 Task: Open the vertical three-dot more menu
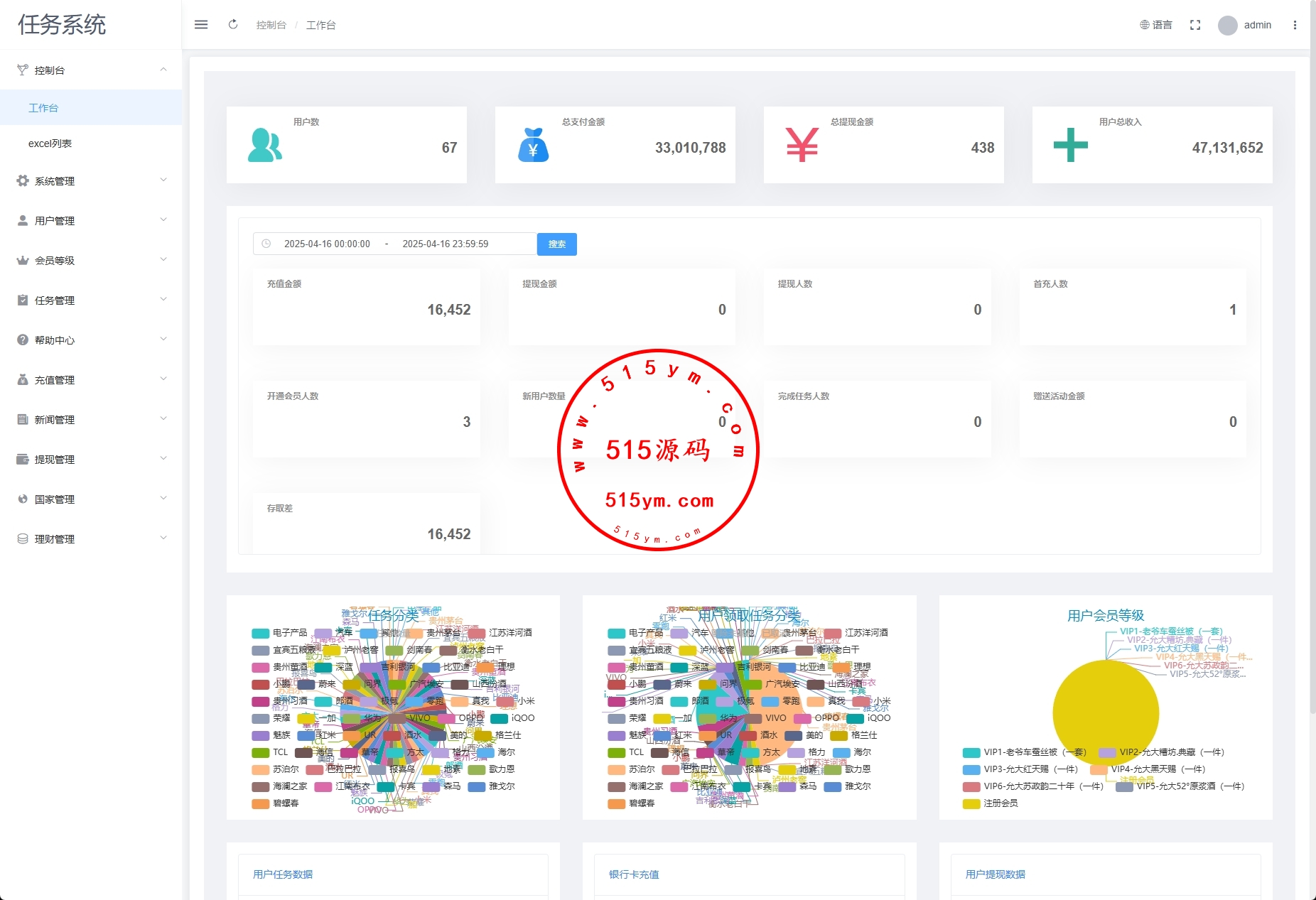coord(1295,25)
